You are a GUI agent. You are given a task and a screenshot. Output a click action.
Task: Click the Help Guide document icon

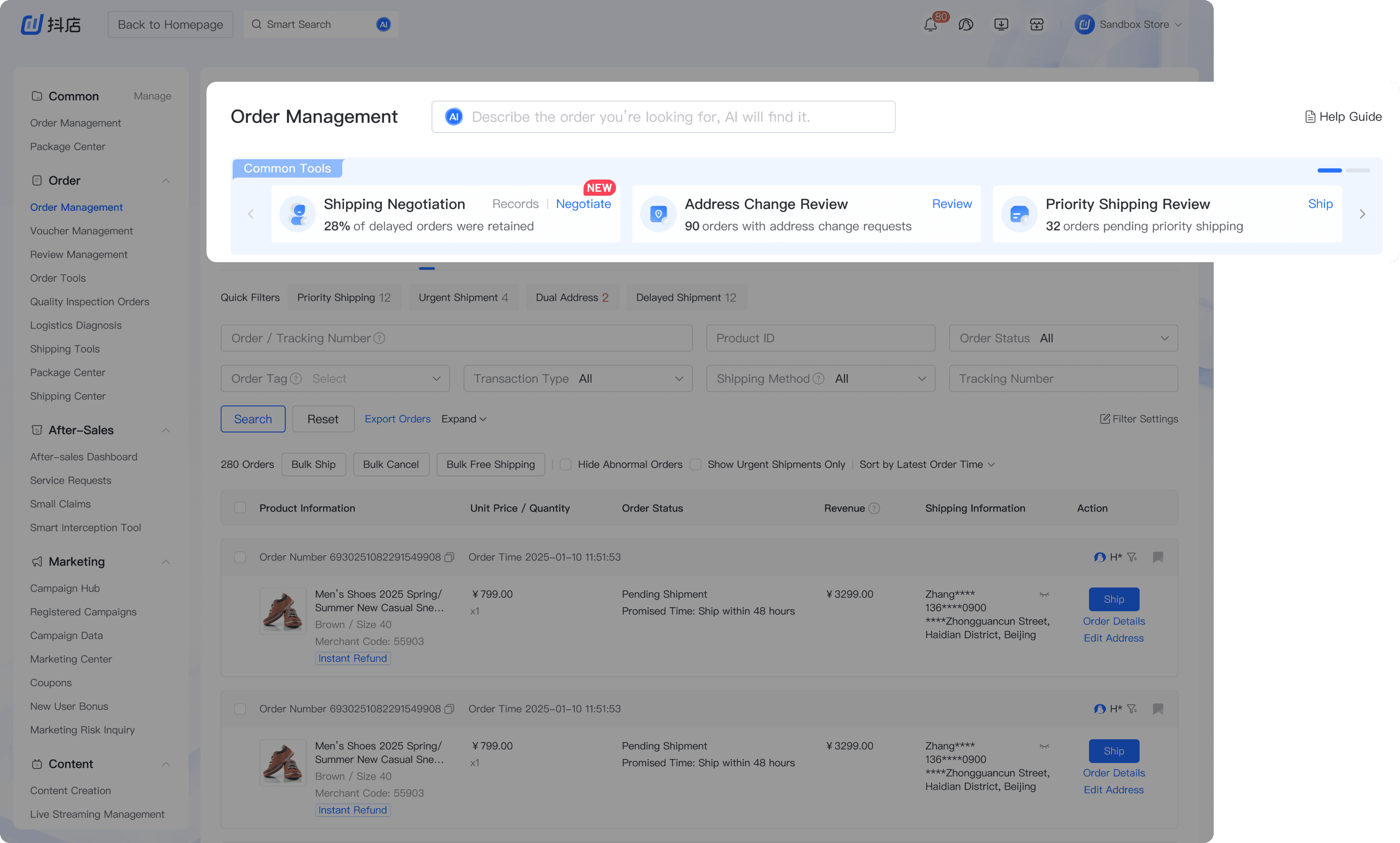point(1310,117)
